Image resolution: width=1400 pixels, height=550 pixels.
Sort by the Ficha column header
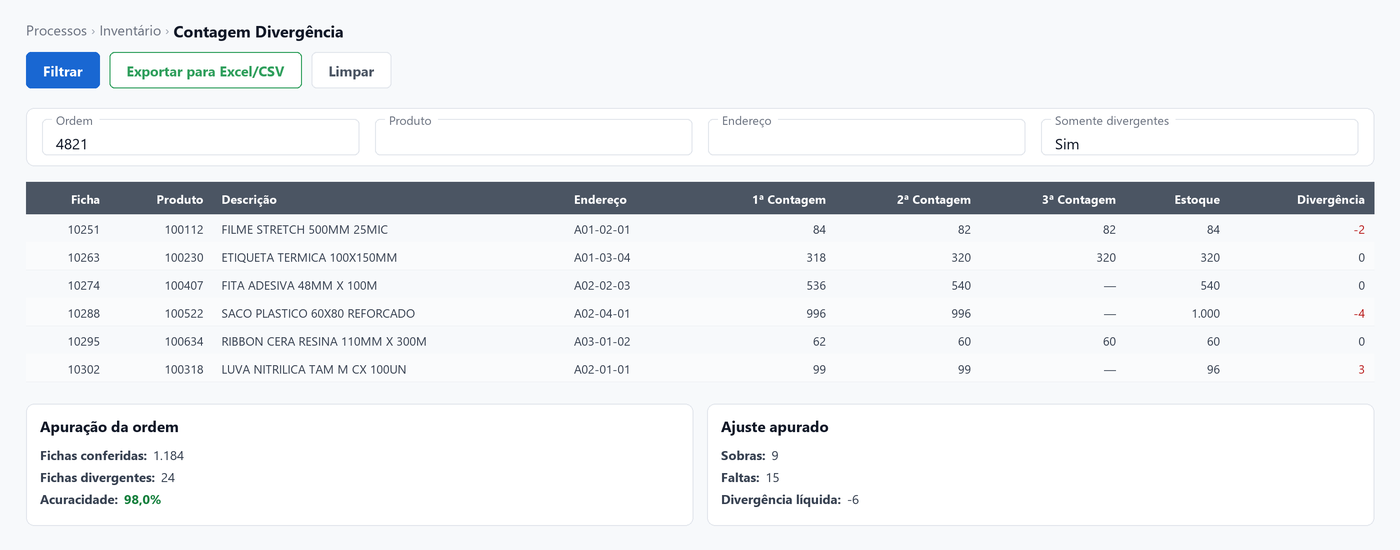(85, 200)
